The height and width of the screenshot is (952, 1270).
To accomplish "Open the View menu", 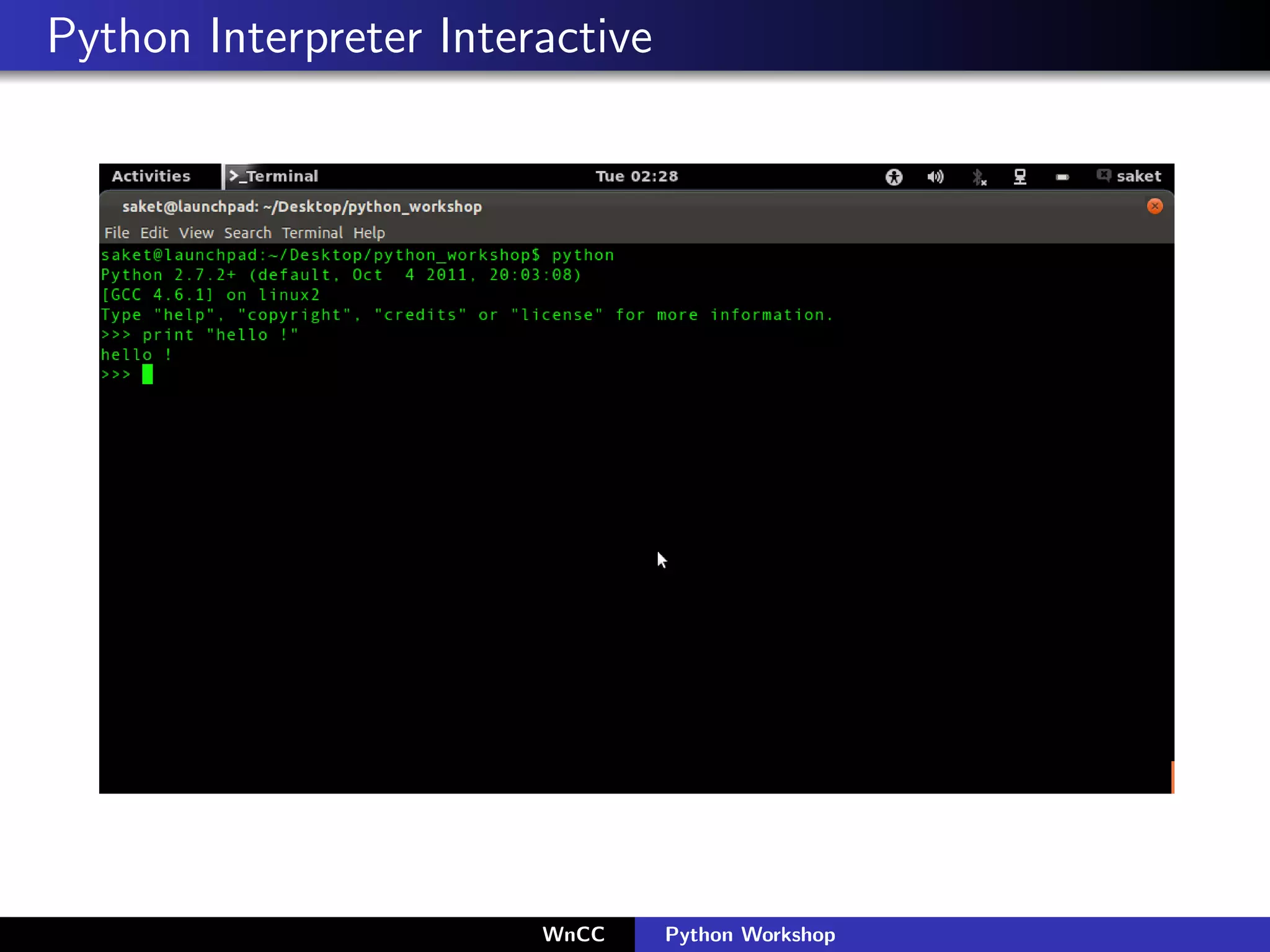I will pos(196,233).
